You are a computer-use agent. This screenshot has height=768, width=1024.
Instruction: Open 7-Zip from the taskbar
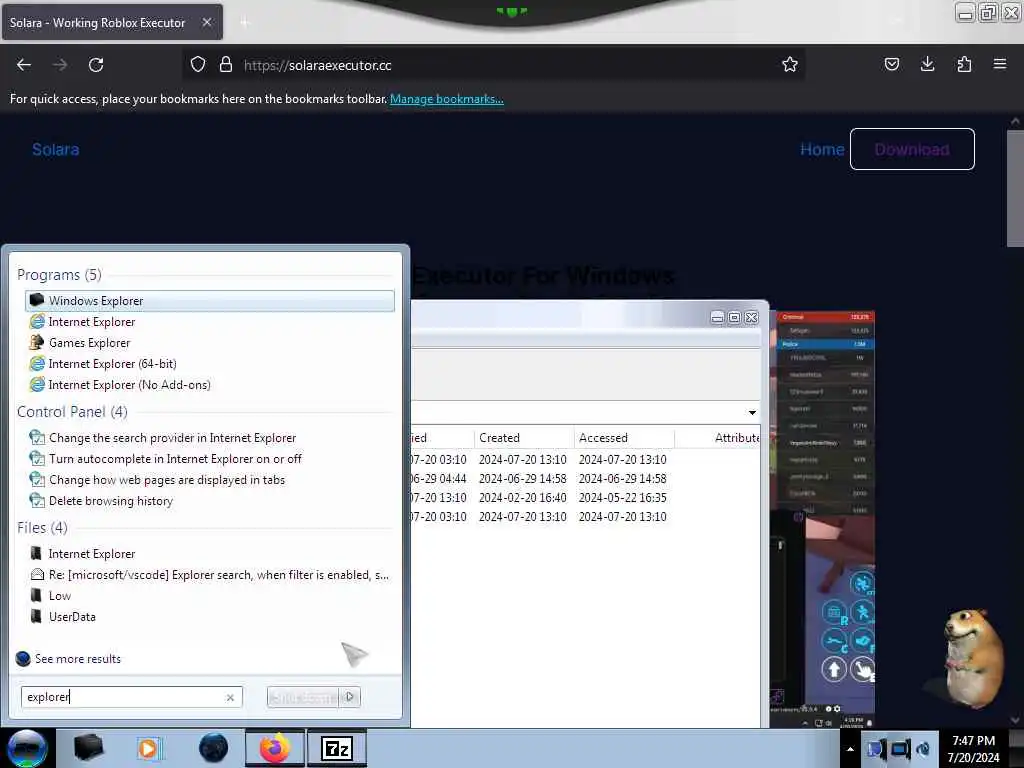tap(337, 748)
